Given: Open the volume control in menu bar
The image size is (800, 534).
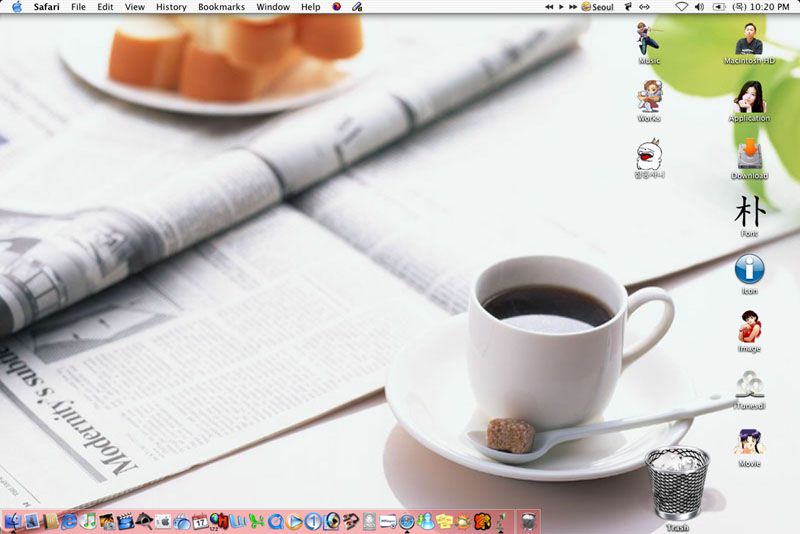Looking at the screenshot, I should tap(699, 7).
